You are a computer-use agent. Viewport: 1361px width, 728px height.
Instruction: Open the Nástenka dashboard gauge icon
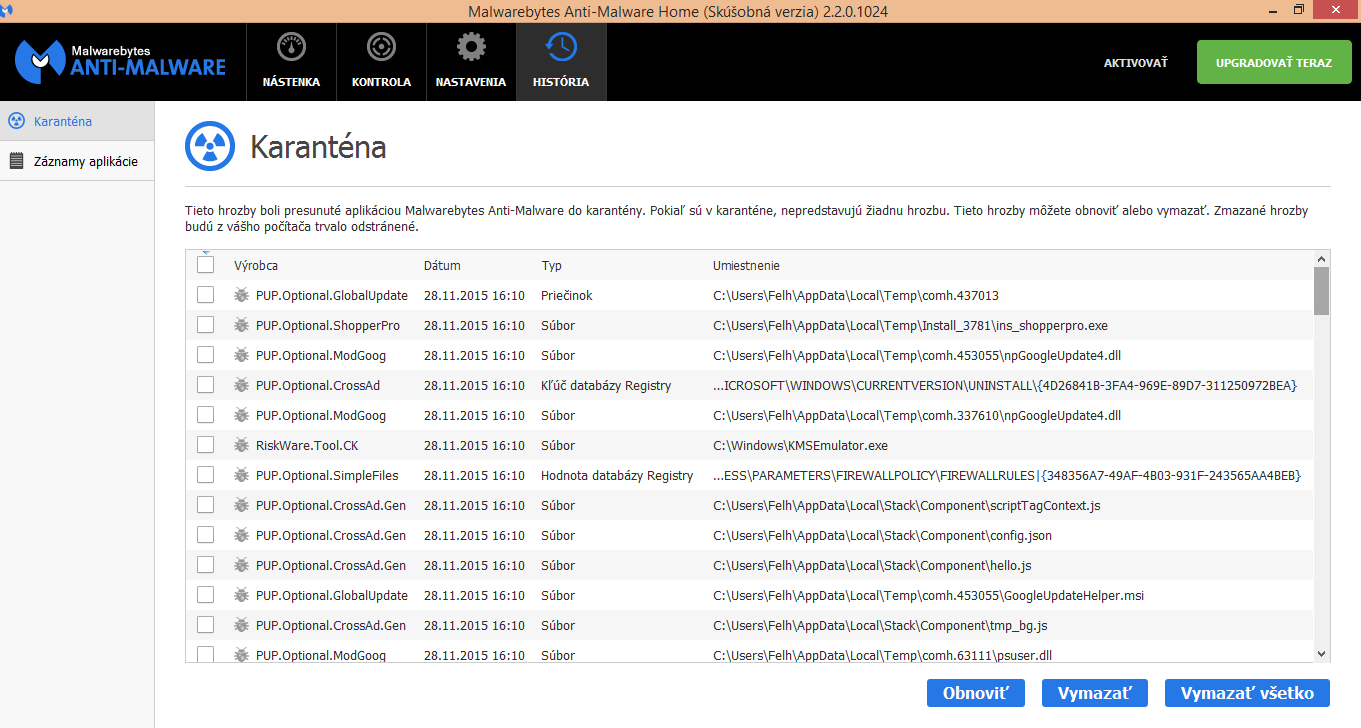(291, 47)
